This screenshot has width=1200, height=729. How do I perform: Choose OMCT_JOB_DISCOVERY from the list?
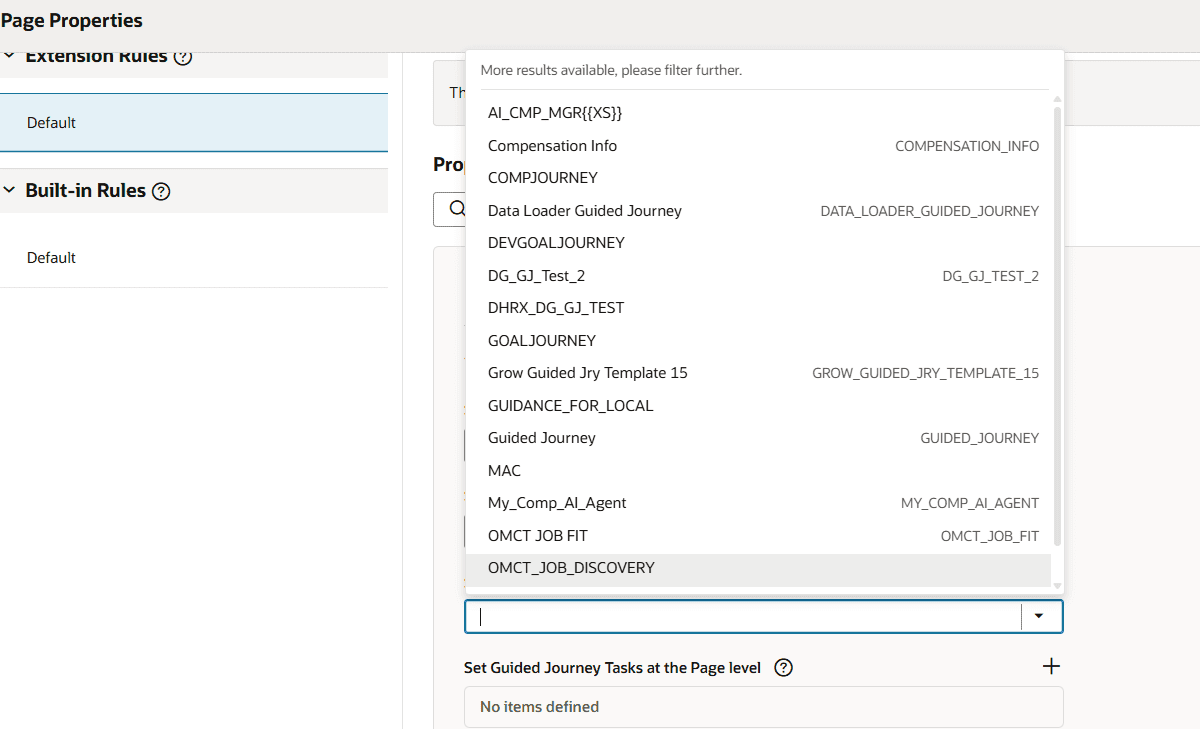tap(571, 568)
